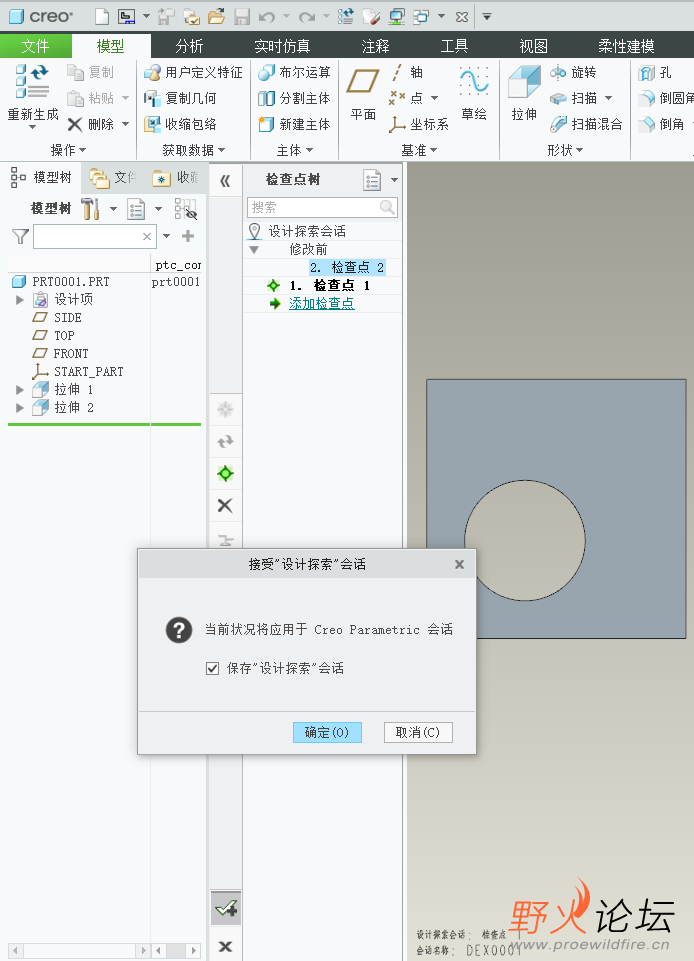Switch to the 实时仿真 ribbon tab

point(282,46)
